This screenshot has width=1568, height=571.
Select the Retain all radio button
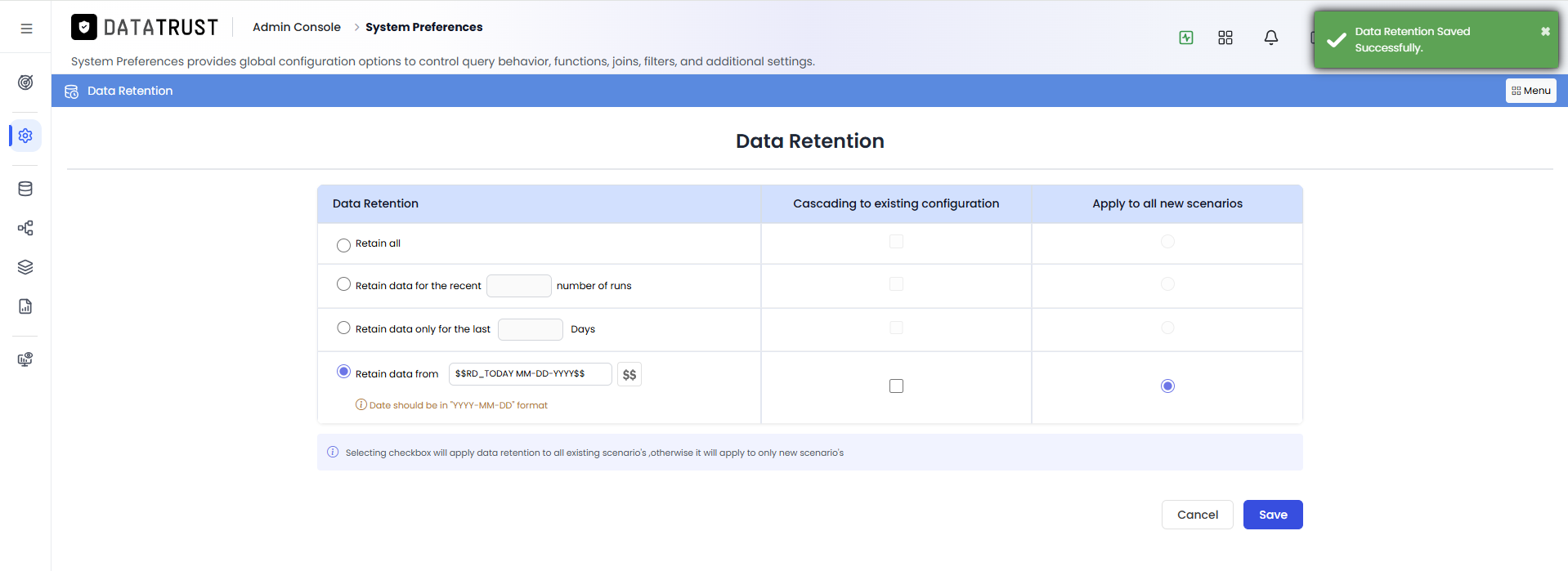[343, 245]
